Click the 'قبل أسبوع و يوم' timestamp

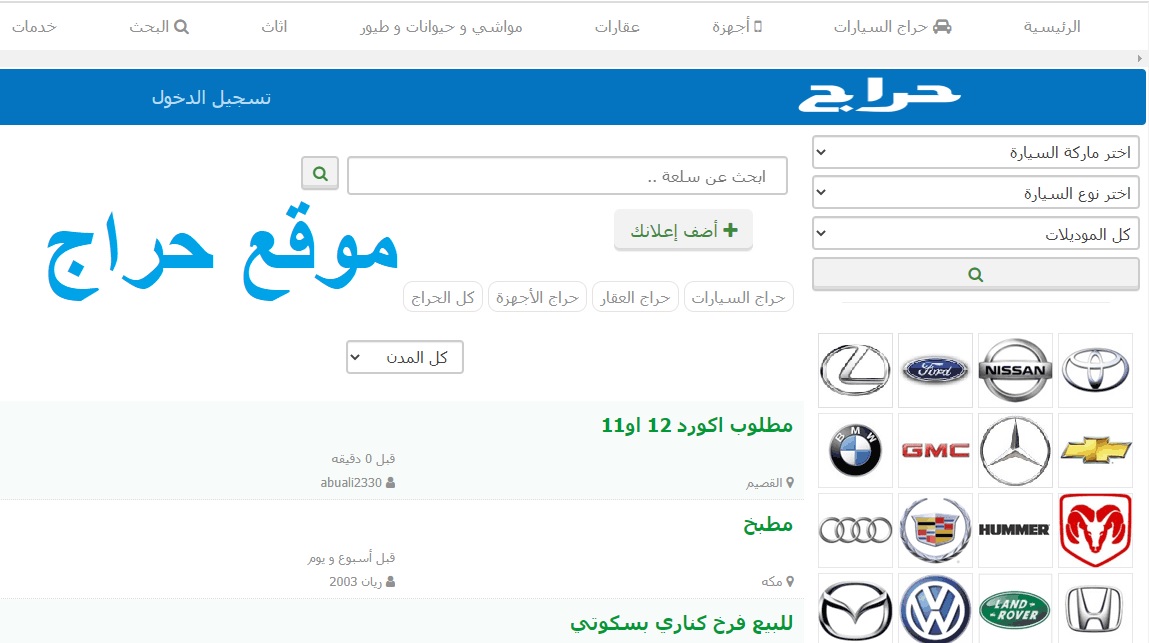pyautogui.click(x=351, y=558)
